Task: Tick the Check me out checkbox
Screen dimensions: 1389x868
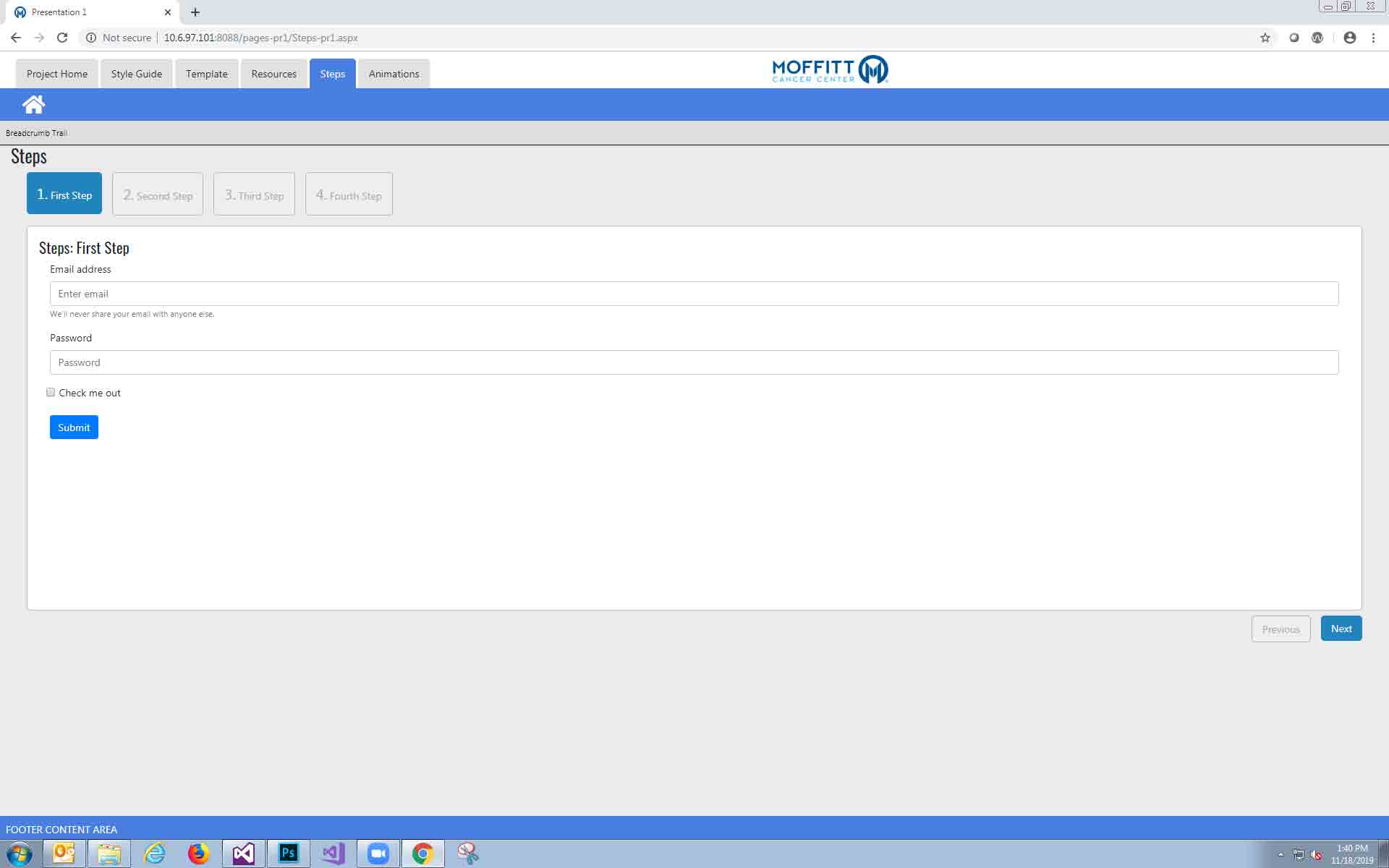Action: pyautogui.click(x=51, y=393)
